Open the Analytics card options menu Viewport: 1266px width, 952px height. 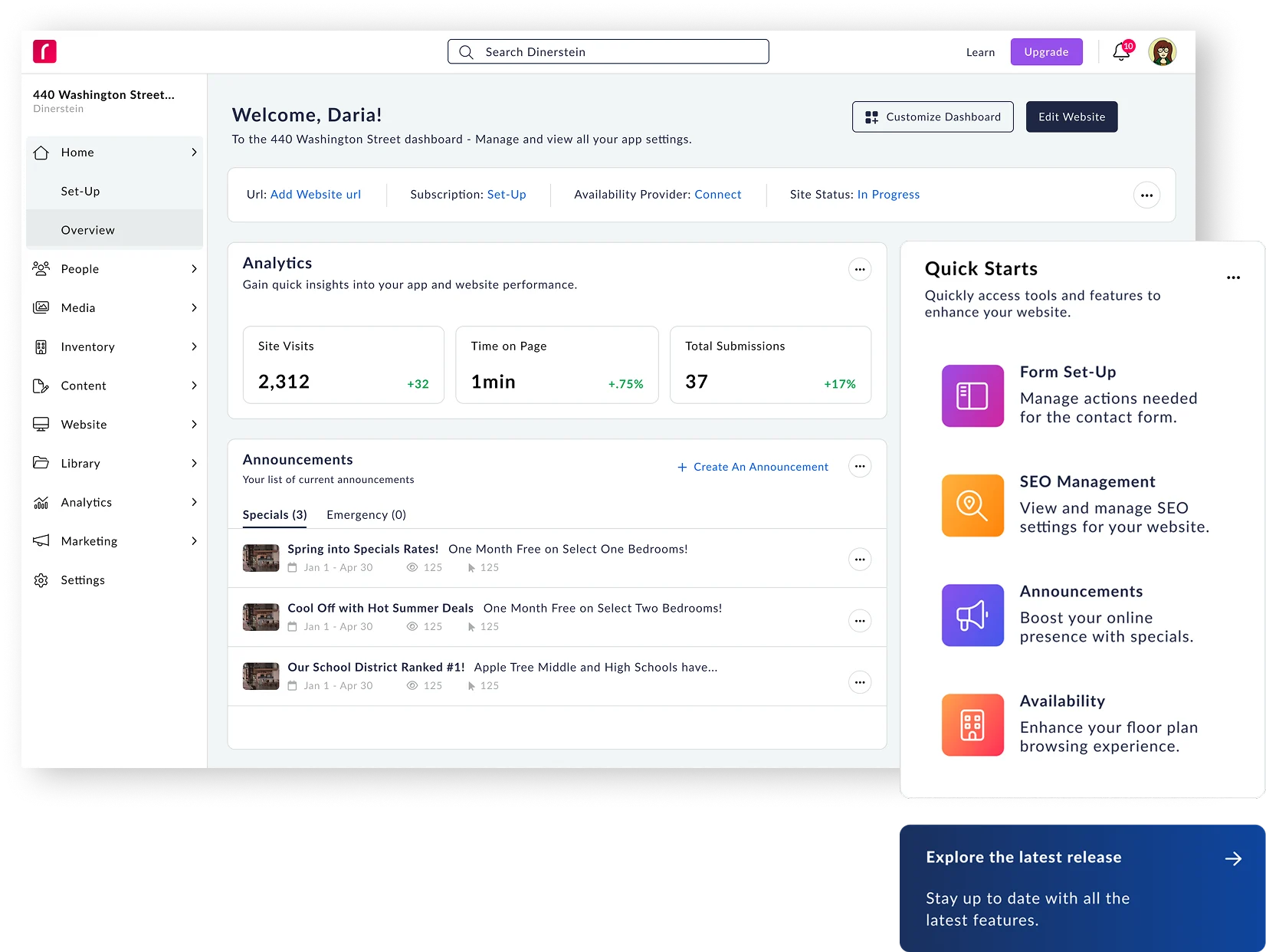860,269
